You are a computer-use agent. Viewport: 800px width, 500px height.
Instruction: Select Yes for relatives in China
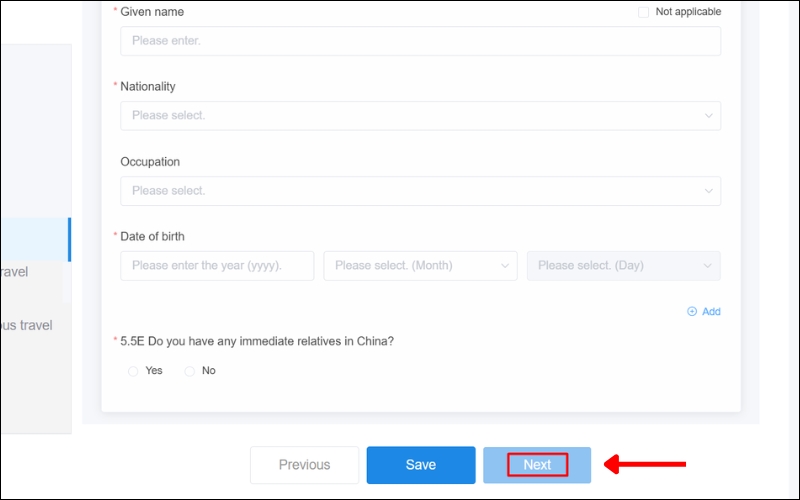[134, 371]
